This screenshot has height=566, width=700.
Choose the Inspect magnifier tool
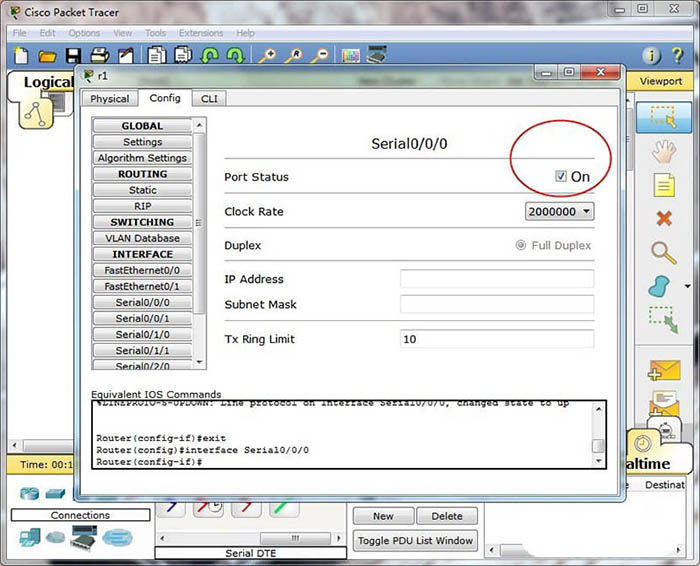tap(664, 253)
